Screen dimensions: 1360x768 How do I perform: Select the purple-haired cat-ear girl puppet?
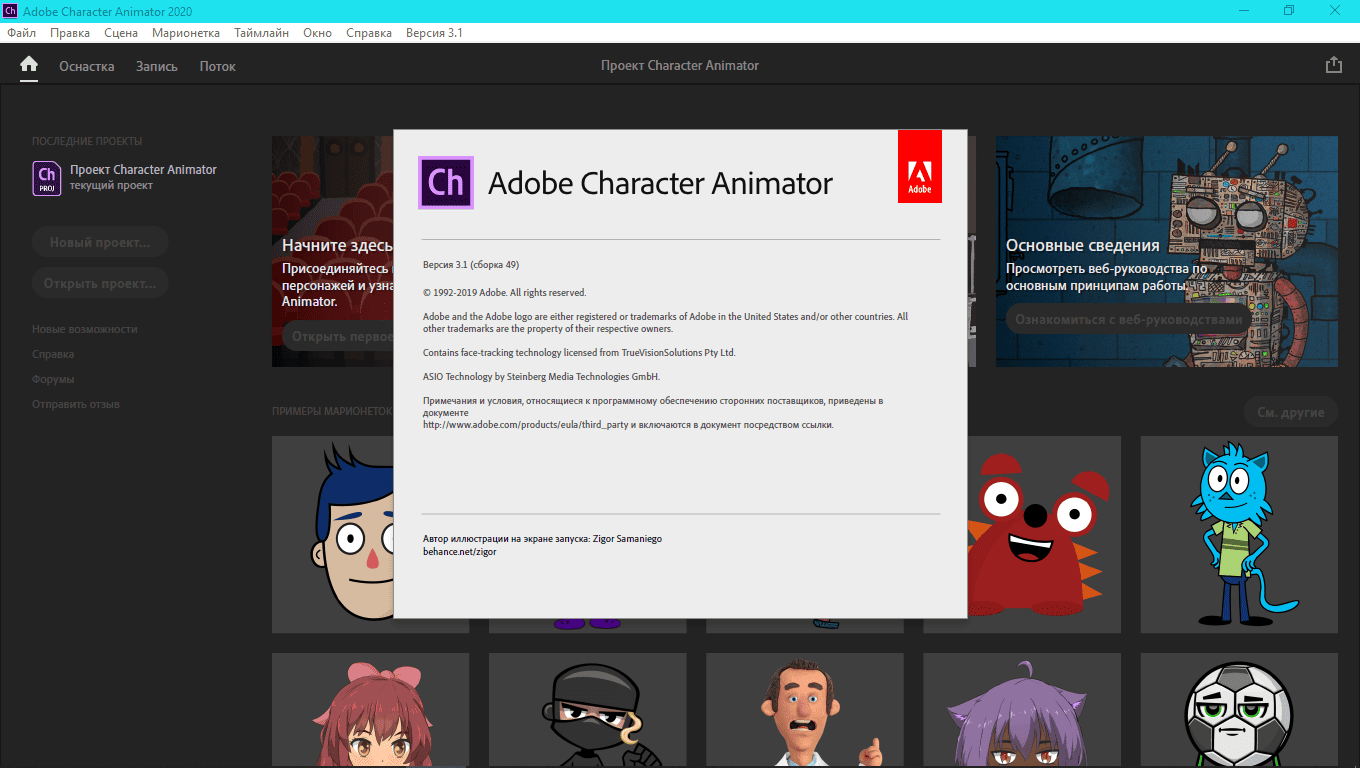click(1021, 710)
